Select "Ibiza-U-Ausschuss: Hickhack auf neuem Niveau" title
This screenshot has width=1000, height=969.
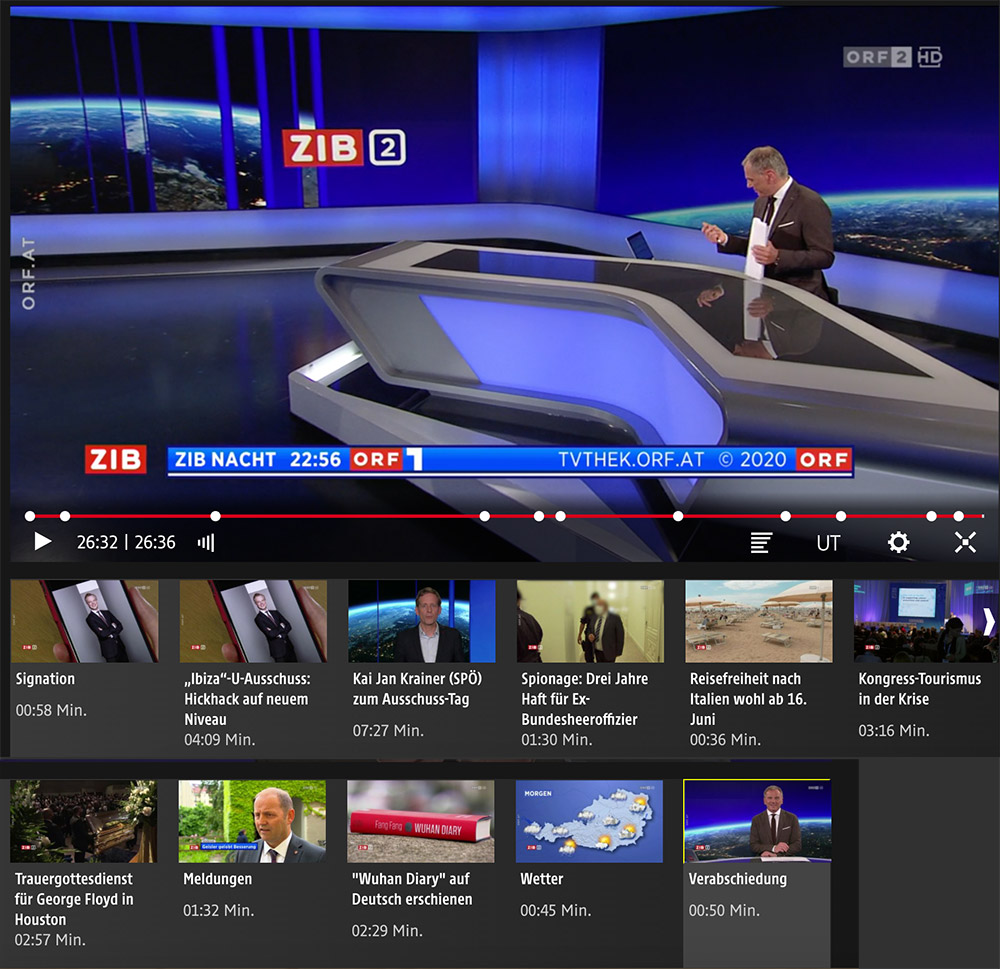click(247, 699)
